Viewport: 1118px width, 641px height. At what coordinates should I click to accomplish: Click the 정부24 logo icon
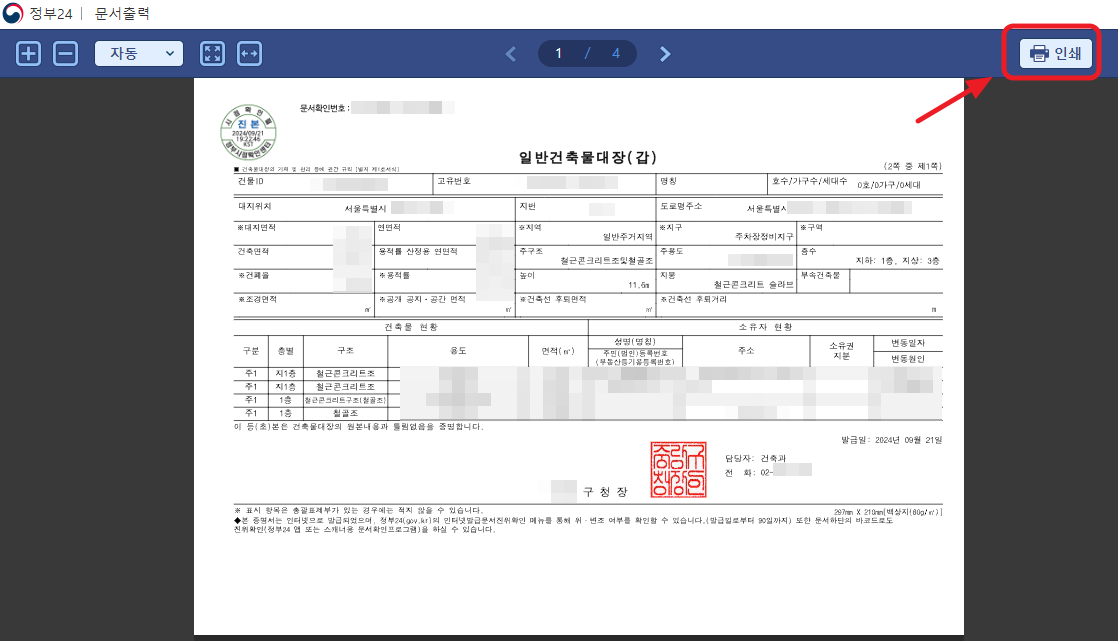(13, 13)
